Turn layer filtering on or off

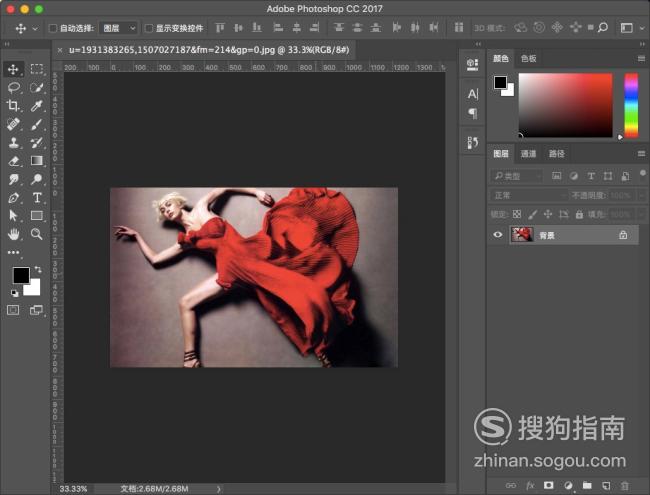[x=643, y=172]
